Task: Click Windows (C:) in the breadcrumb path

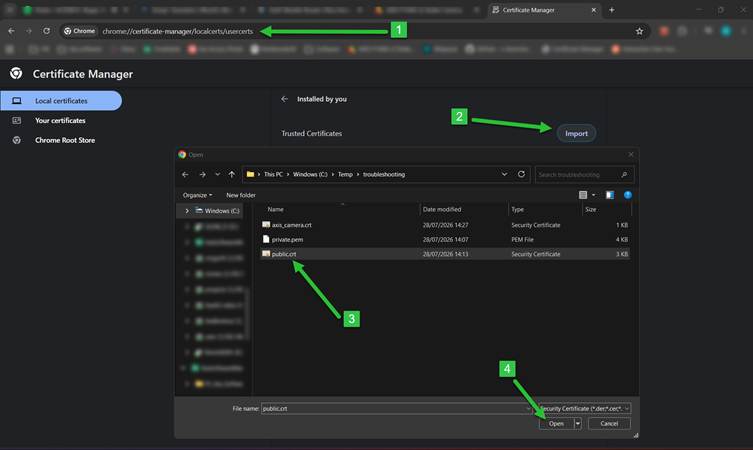Action: pos(310,174)
